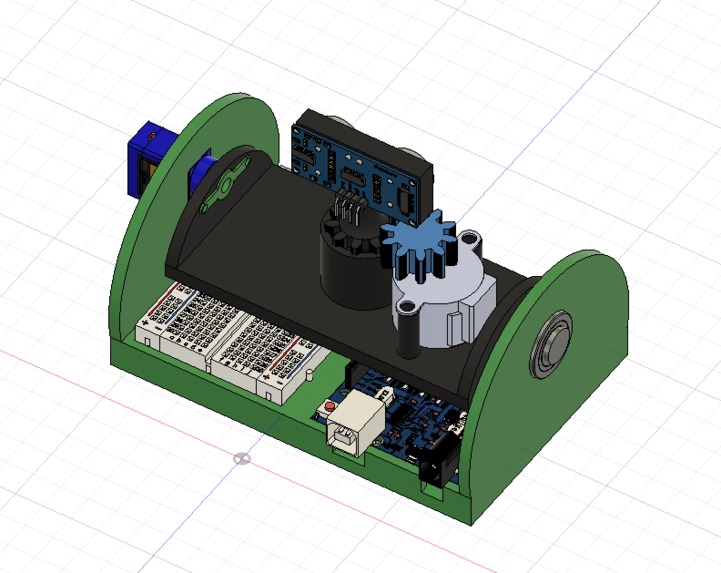The height and width of the screenshot is (573, 721).
Task: Select the Arduino USB port connector
Action: [355, 423]
